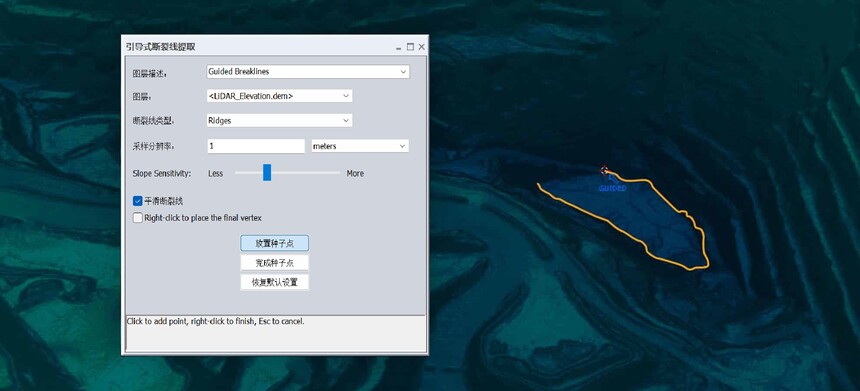Click the GUIDED label on the map

612,188
